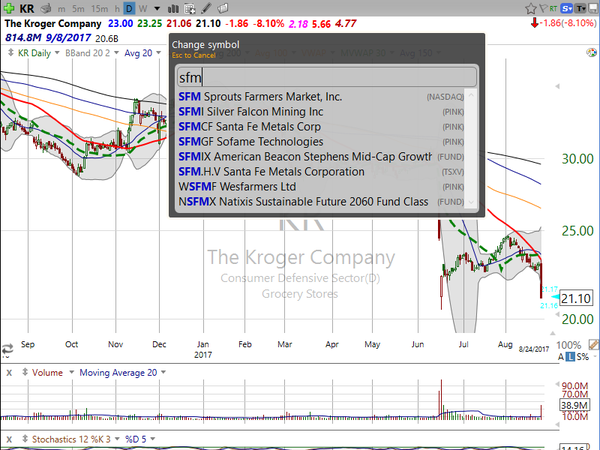This screenshot has height=450, width=600.
Task: Select SFM Sprouts Farmers Market result
Action: click(x=321, y=96)
